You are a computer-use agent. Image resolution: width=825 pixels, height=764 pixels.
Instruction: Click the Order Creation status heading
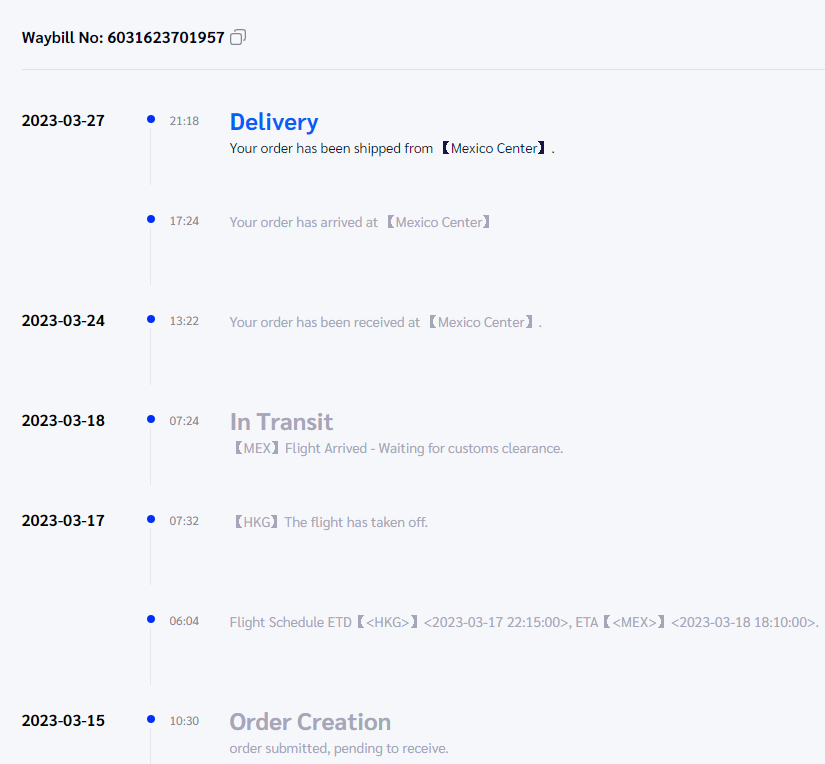(310, 722)
